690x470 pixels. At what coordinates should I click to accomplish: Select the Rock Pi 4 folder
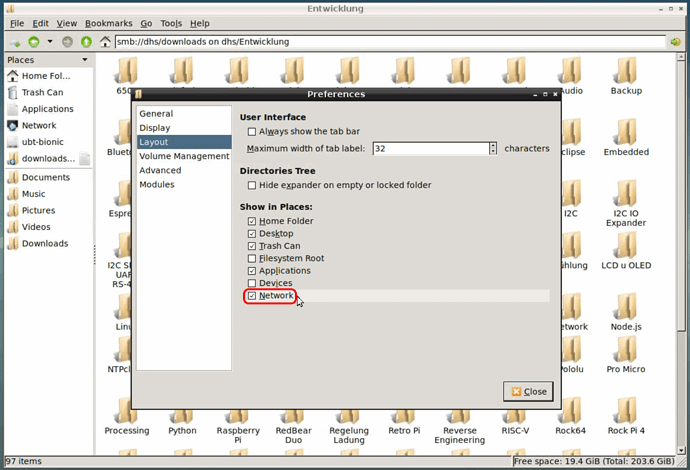point(626,416)
